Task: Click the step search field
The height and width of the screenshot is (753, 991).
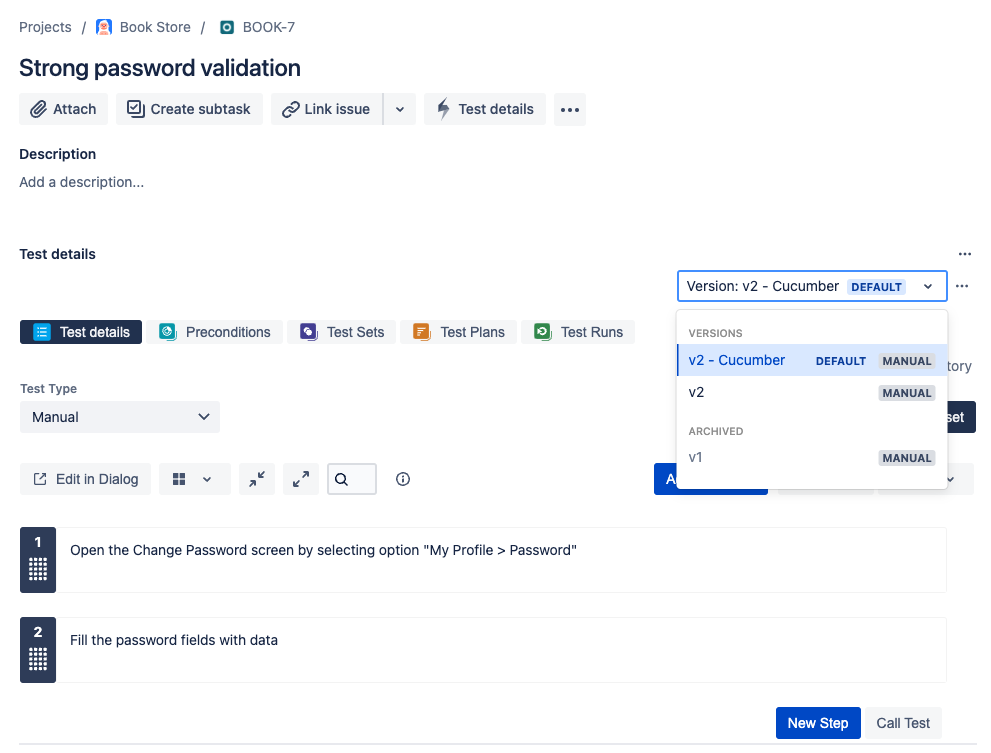Action: pos(352,479)
